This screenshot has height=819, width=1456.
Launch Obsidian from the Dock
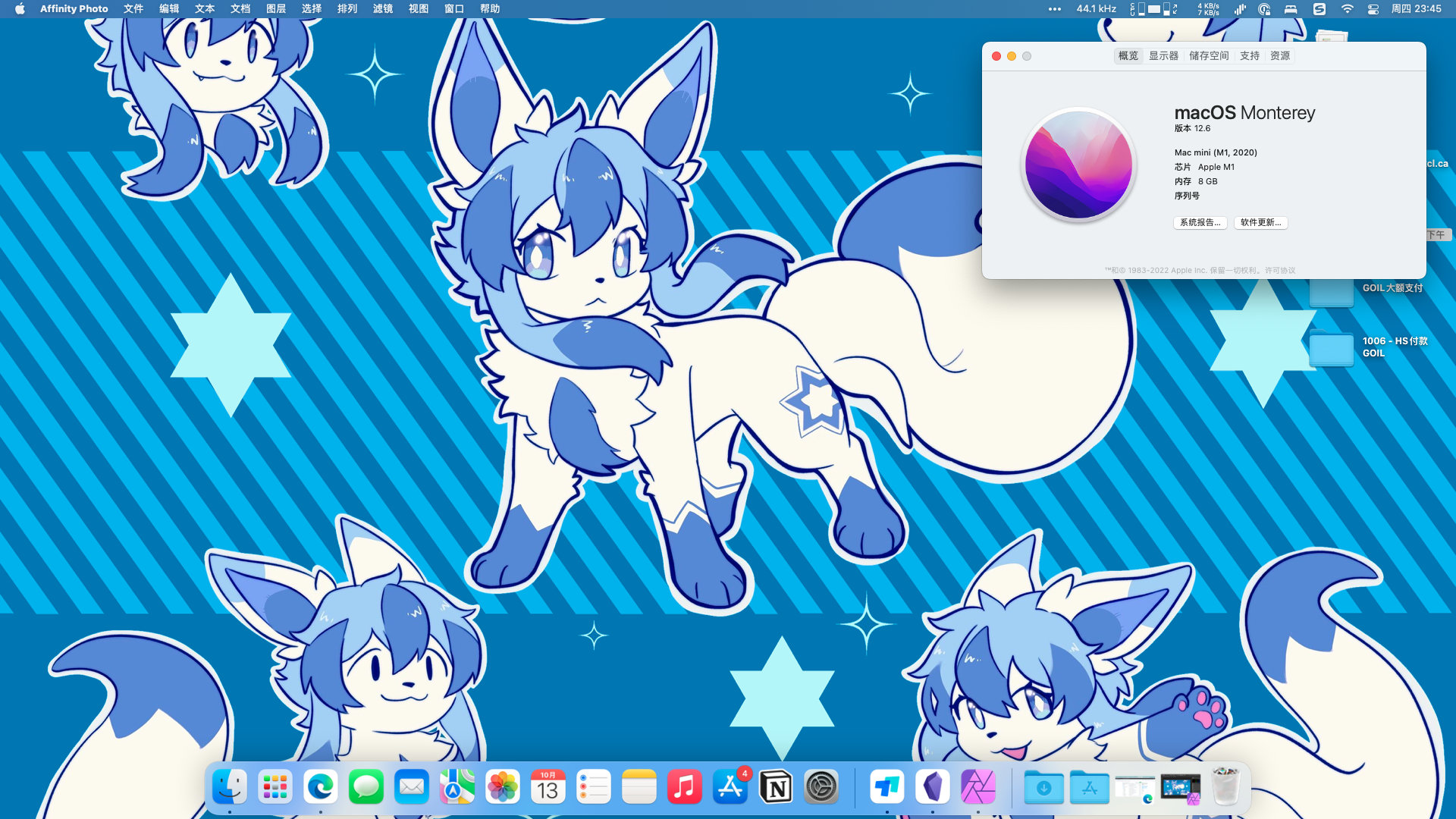(932, 787)
